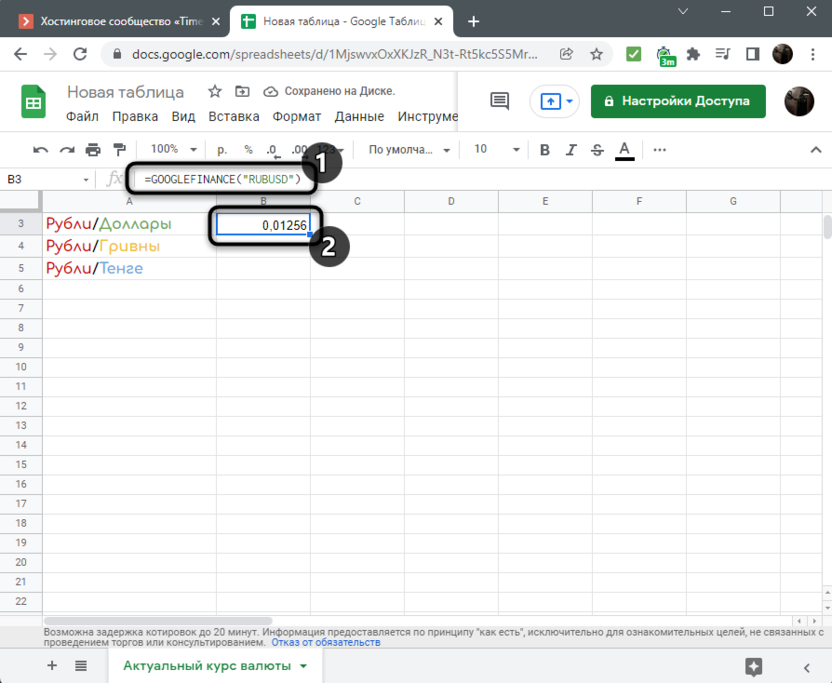832x683 pixels.
Task: Add a new sheet with plus
Action: pos(52,666)
